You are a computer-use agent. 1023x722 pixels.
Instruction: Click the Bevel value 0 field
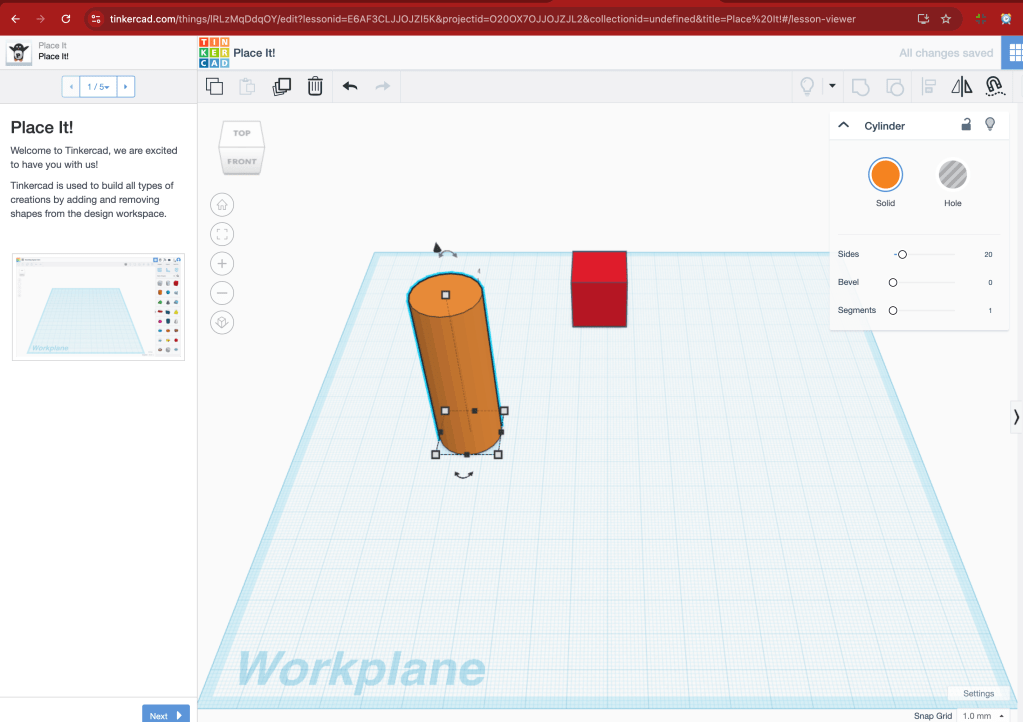(x=990, y=282)
